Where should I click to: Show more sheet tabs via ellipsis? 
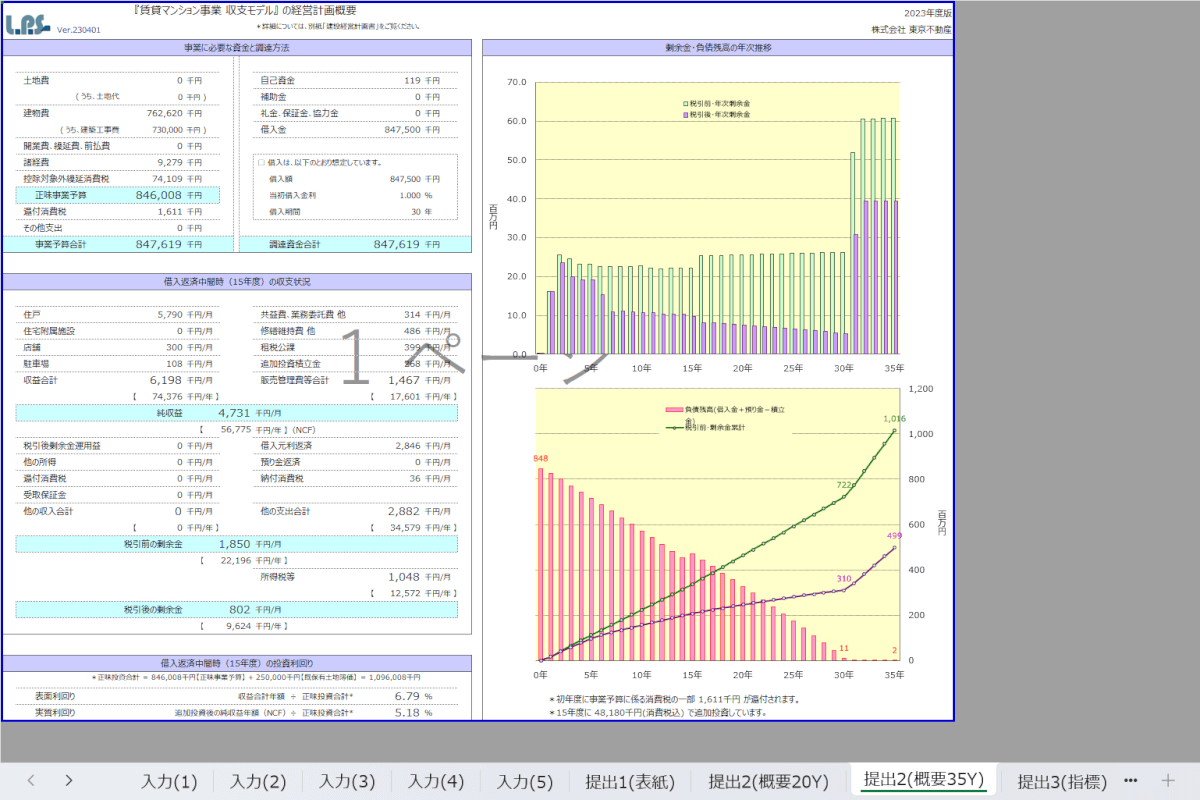click(1131, 780)
